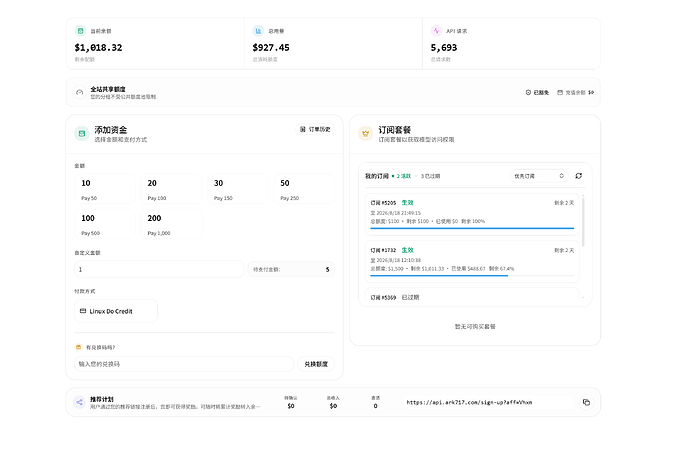This screenshot has width=690, height=450.
Task: Click the 全站共享额度 title
Action: [108, 89]
